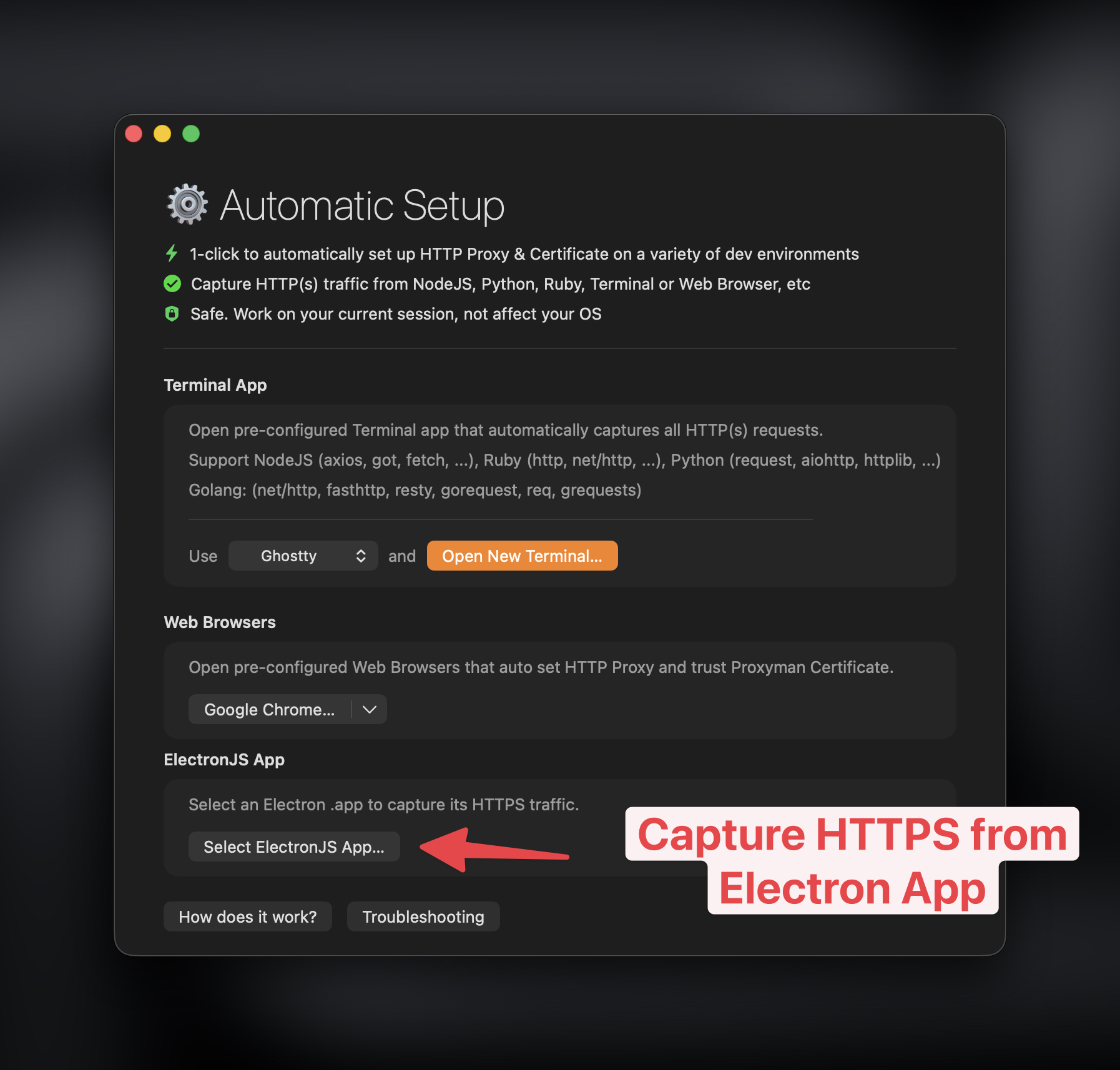1120x1070 pixels.
Task: Click the green shield lock icon
Action: point(172,313)
